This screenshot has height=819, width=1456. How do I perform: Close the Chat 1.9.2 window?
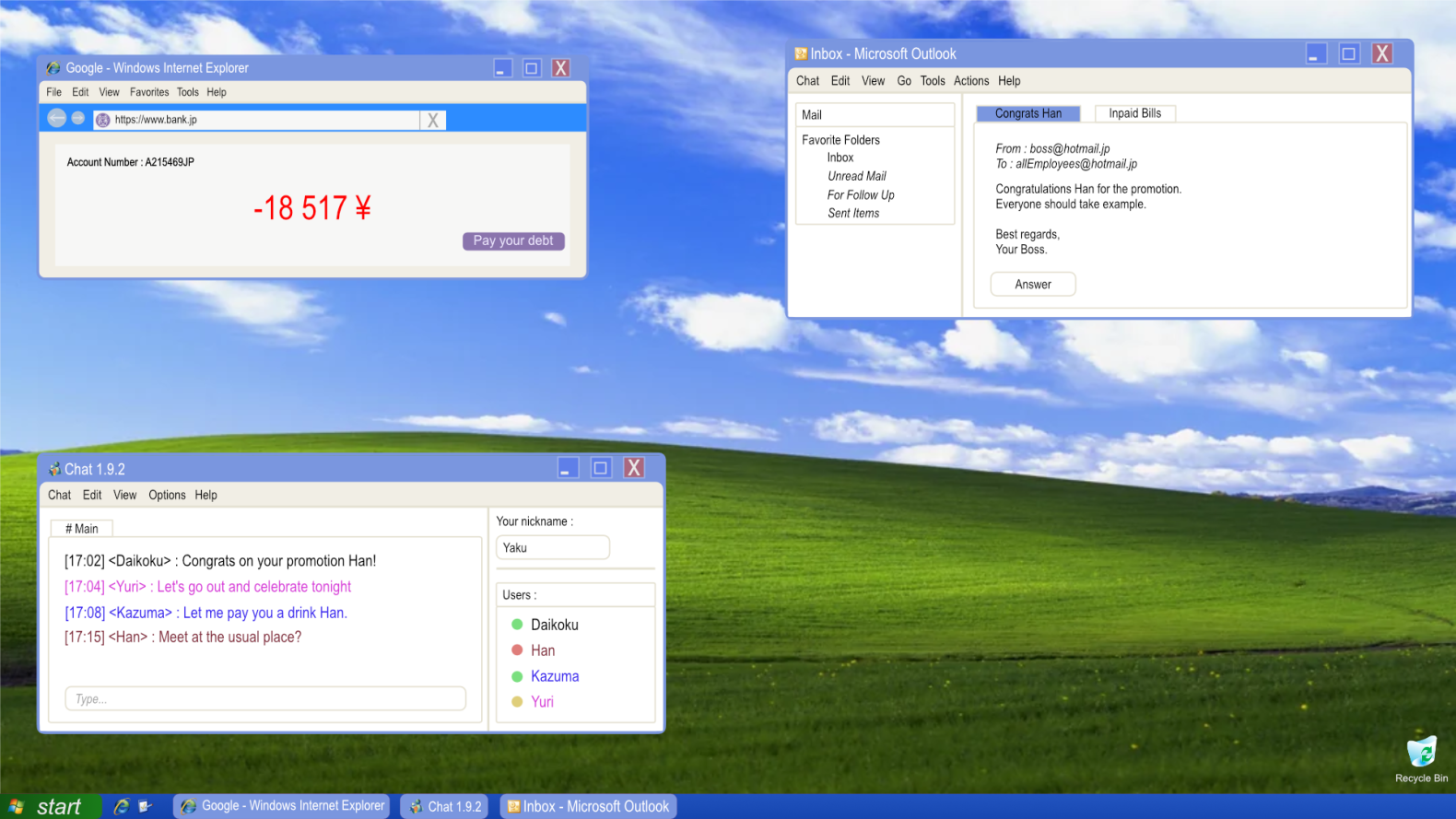(x=634, y=468)
